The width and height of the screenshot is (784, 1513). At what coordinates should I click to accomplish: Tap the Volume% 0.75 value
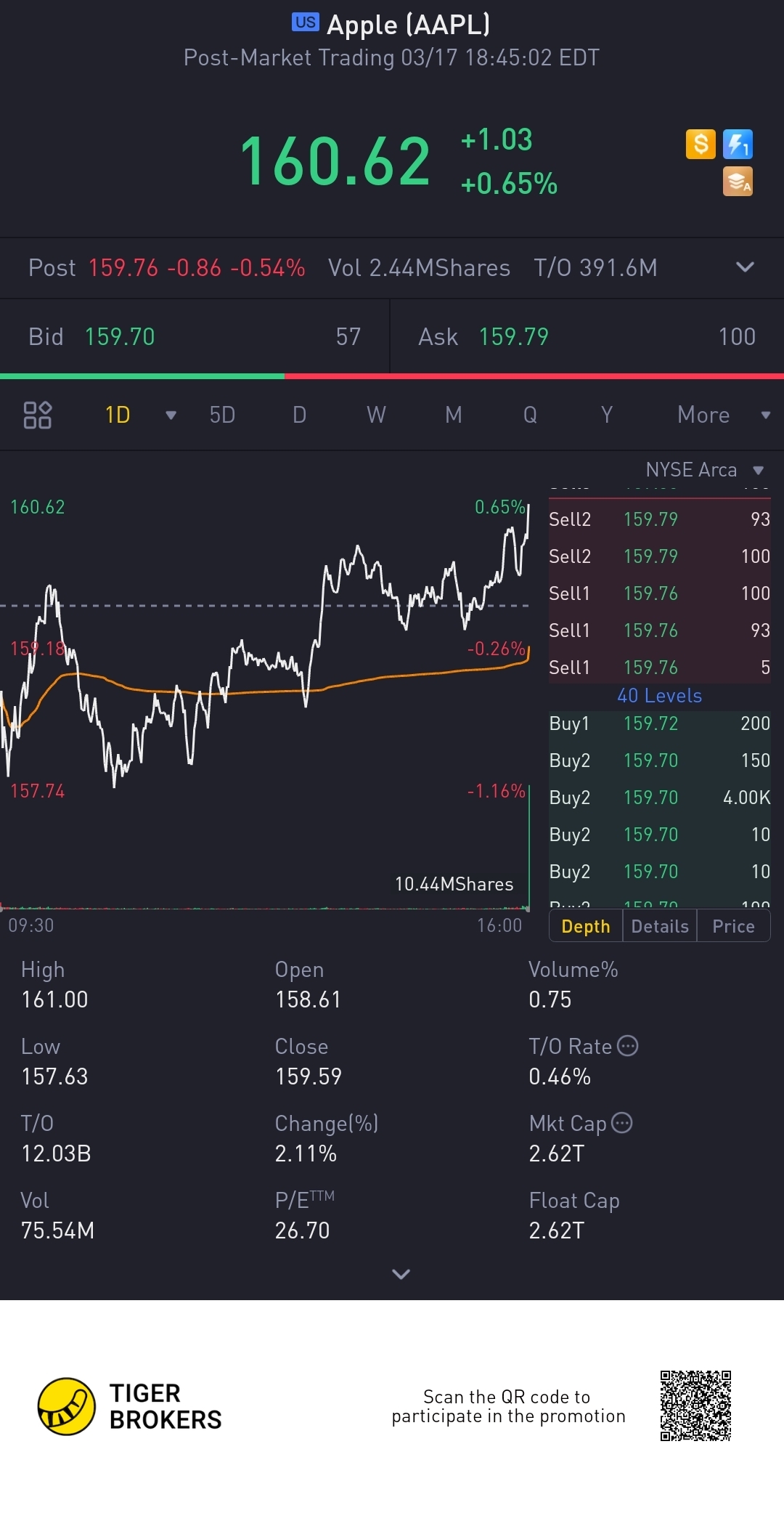tap(550, 999)
